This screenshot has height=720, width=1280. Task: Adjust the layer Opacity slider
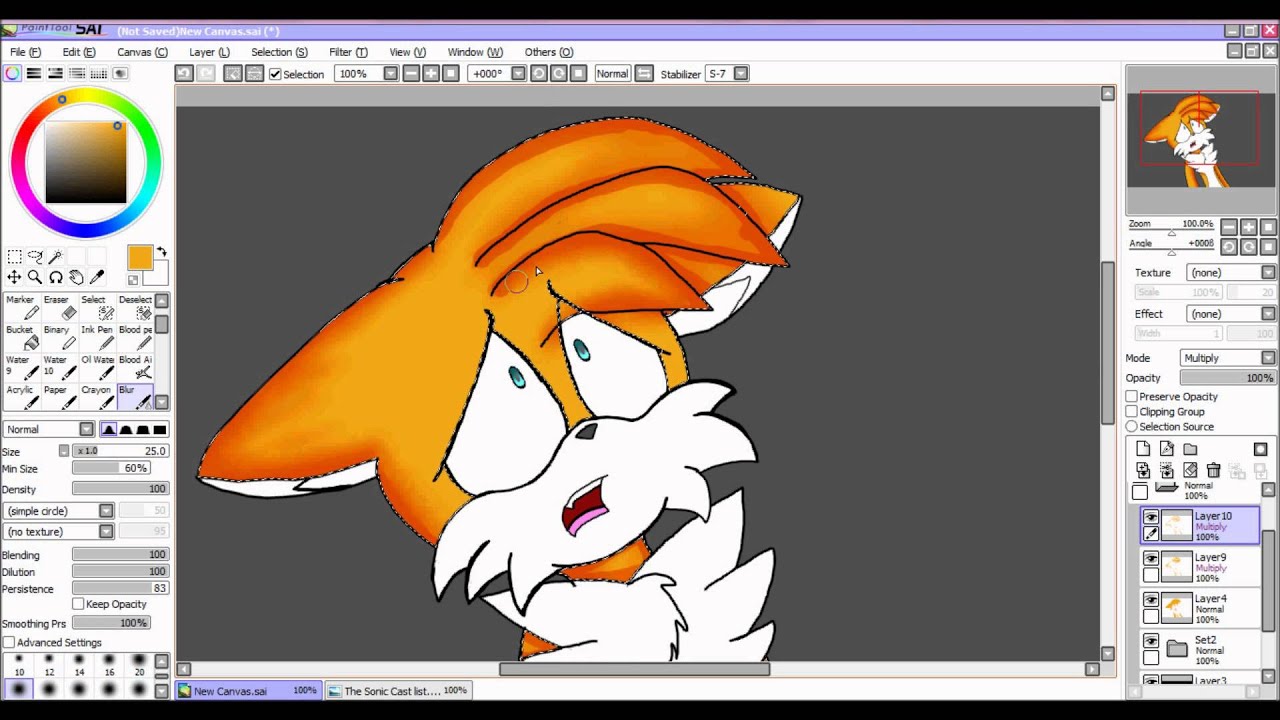coord(1228,378)
